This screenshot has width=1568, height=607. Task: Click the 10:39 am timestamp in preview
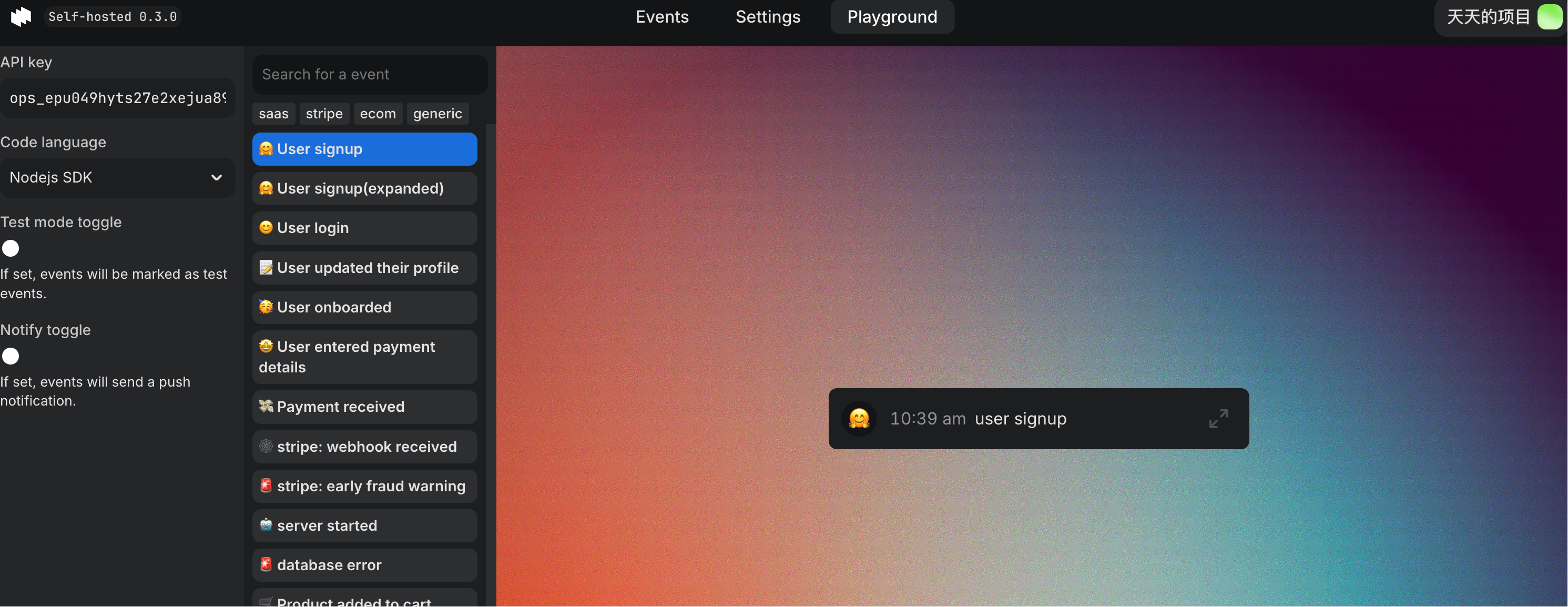[928, 419]
